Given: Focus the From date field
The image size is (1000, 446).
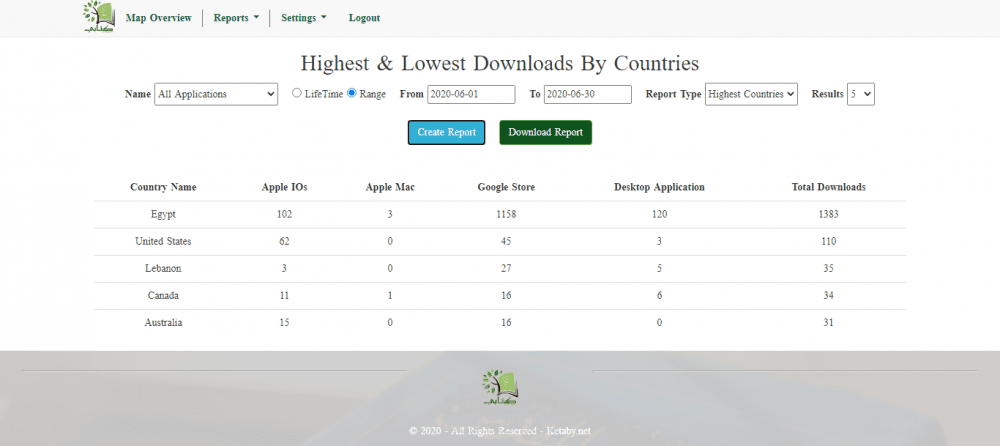Looking at the screenshot, I should pos(471,94).
